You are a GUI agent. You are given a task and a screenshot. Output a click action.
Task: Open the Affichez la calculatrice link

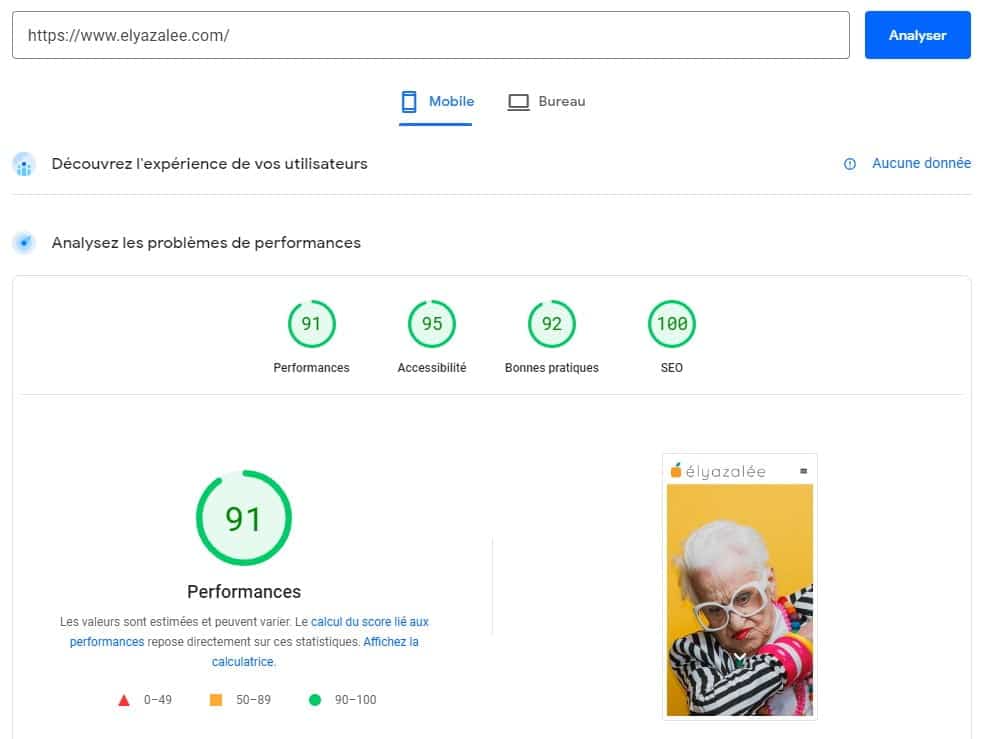coord(315,651)
